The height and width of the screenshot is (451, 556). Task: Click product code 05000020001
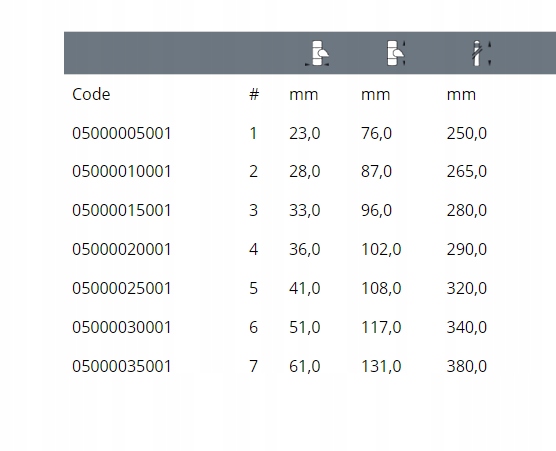click(122, 249)
